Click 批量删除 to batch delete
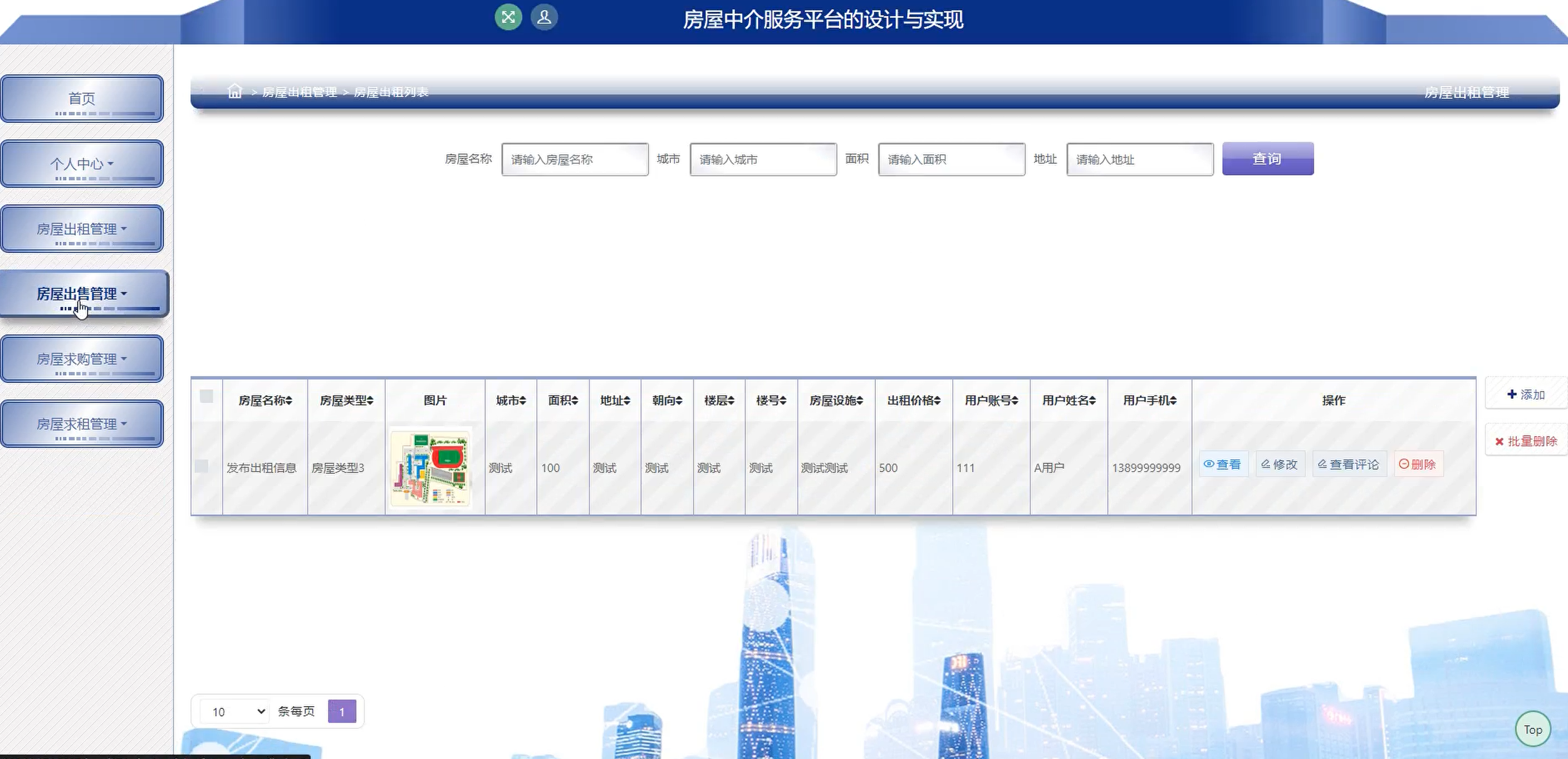This screenshot has height=759, width=1568. pos(1526,441)
